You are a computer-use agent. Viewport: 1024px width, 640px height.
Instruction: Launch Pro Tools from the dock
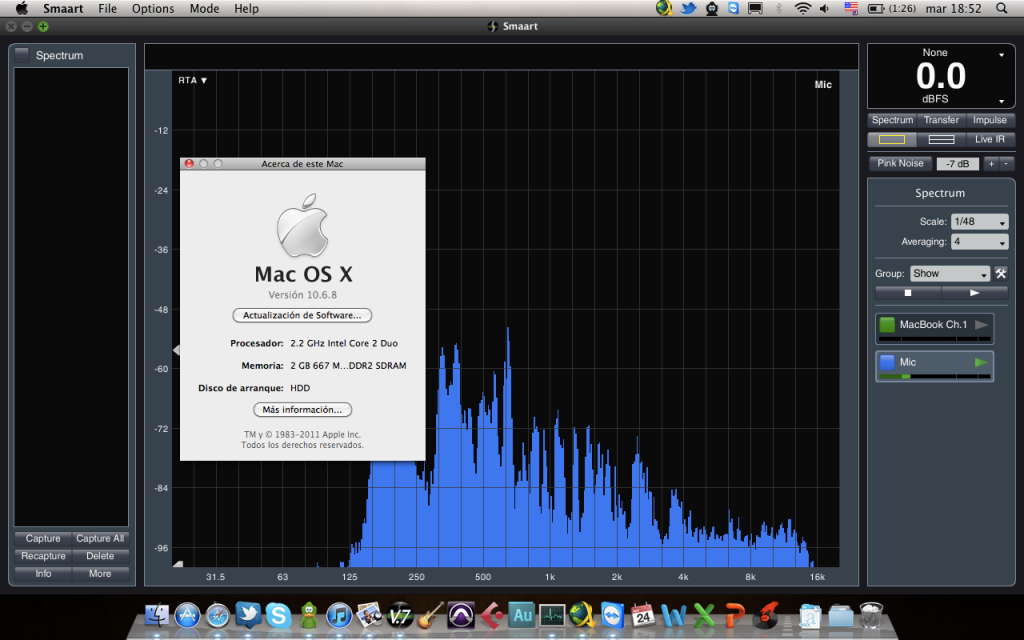point(460,615)
